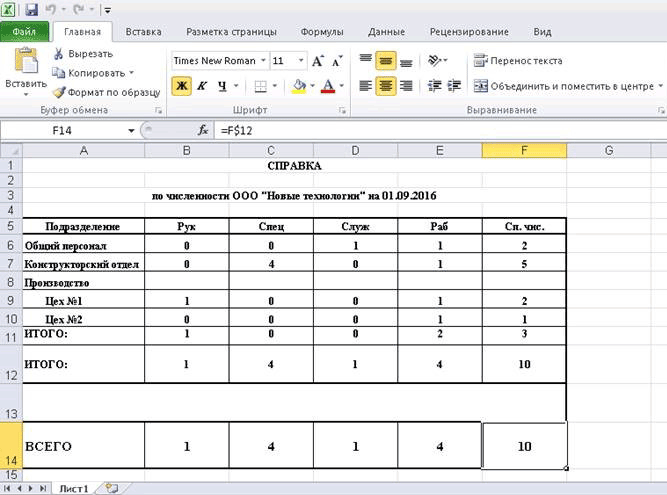Switch to the Данные tab
Screen dimensions: 667x495
pos(386,32)
